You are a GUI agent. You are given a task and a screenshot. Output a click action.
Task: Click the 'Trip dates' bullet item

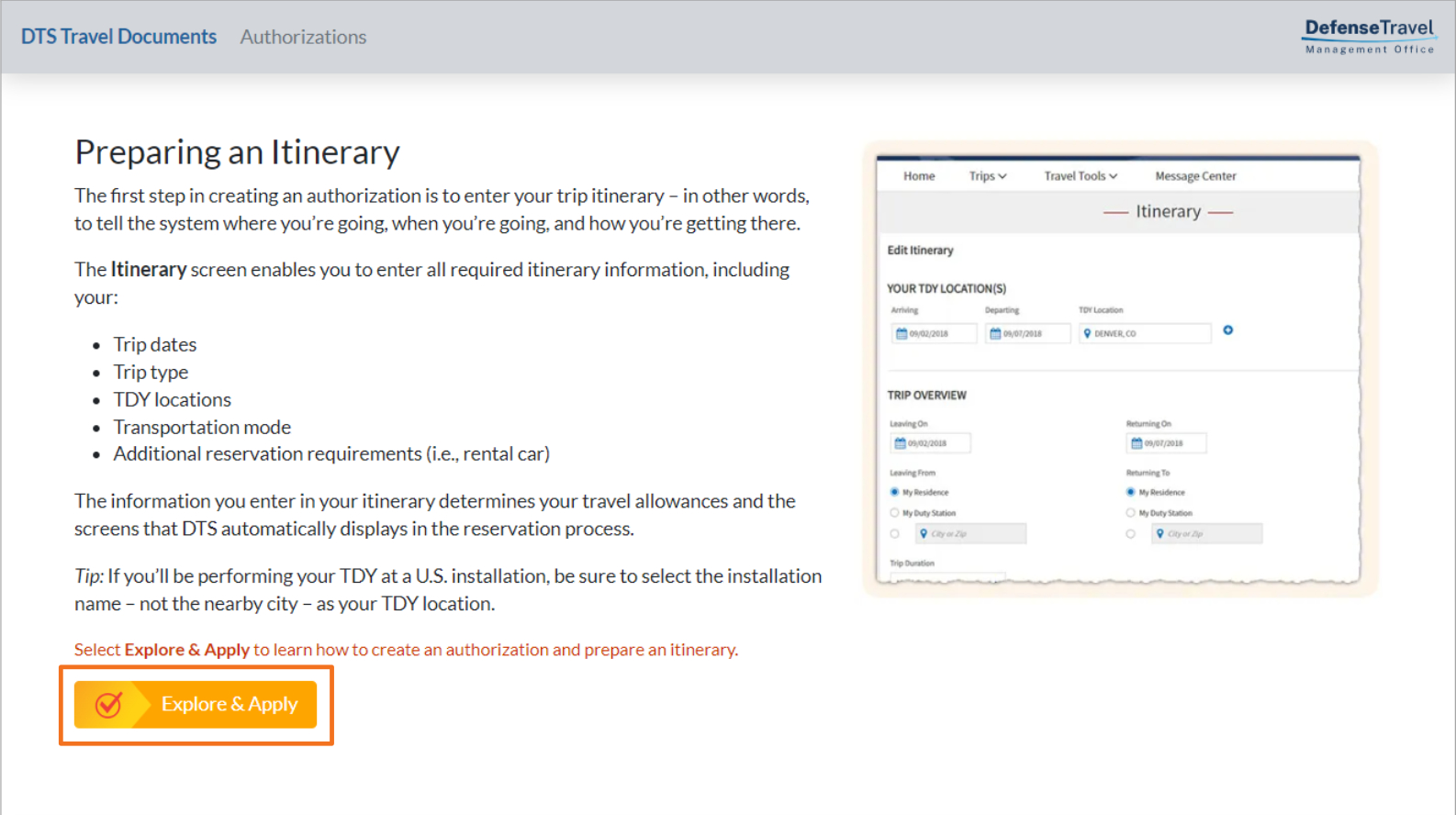(x=155, y=345)
